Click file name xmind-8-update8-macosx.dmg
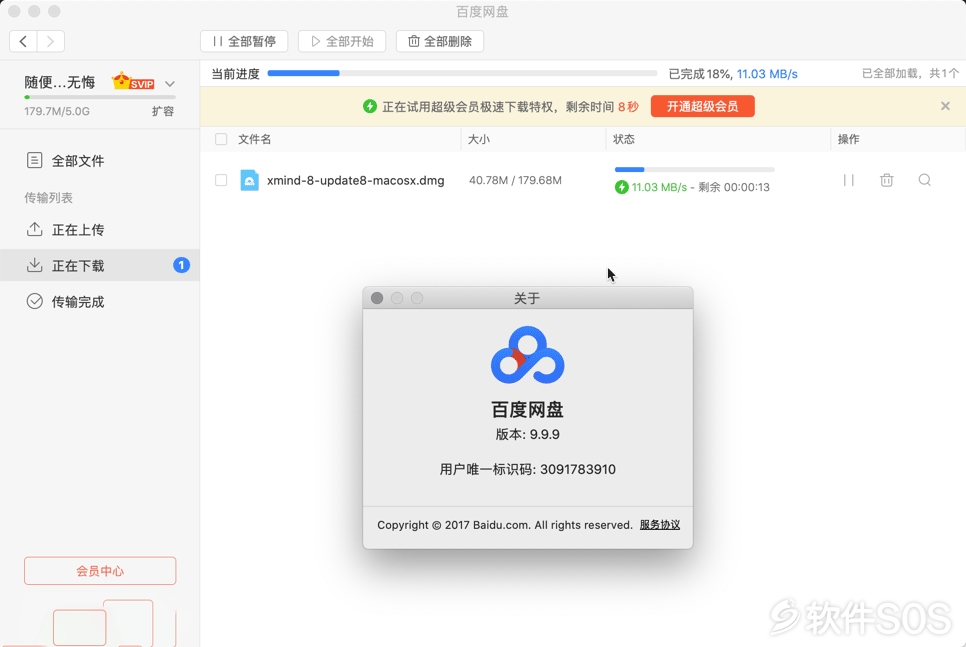966x647 pixels. [355, 181]
